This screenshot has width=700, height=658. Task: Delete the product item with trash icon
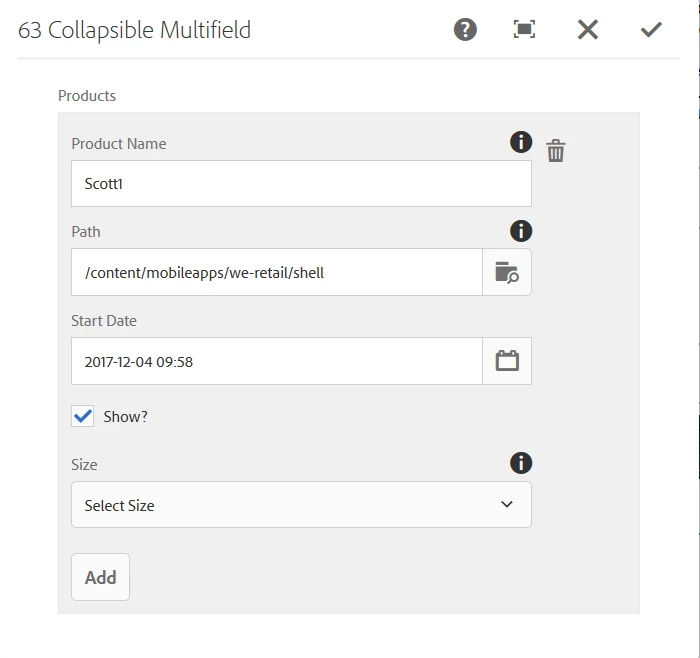point(556,151)
